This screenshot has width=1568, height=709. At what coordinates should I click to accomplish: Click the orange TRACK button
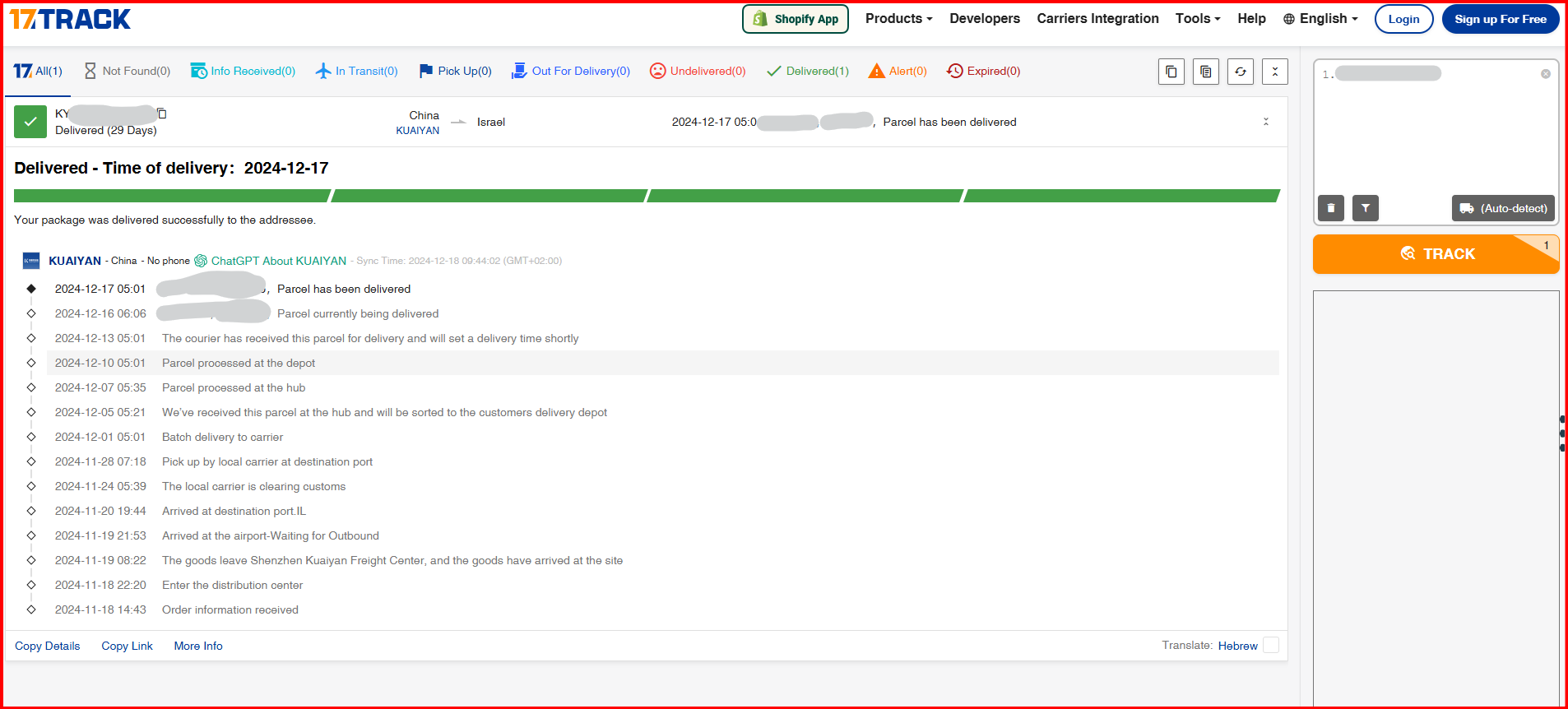pyautogui.click(x=1436, y=254)
